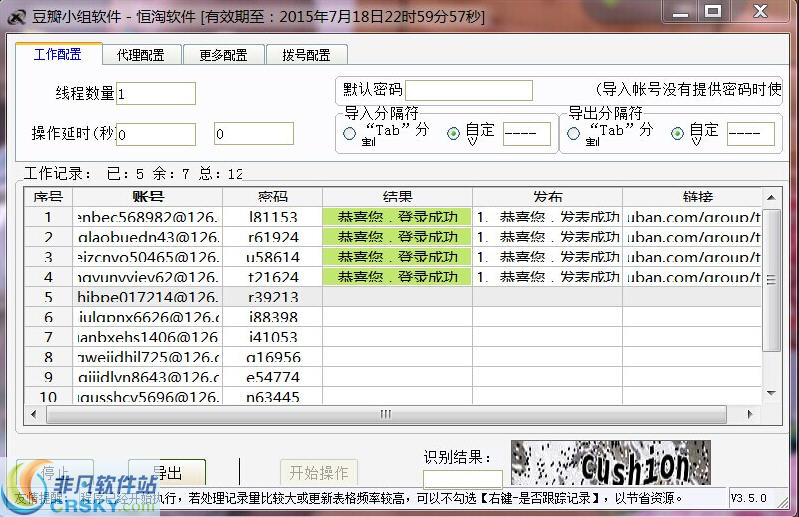Click the horizontal scrollbar right arrow
Image resolution: width=799 pixels, height=517 pixels.
[x=750, y=414]
